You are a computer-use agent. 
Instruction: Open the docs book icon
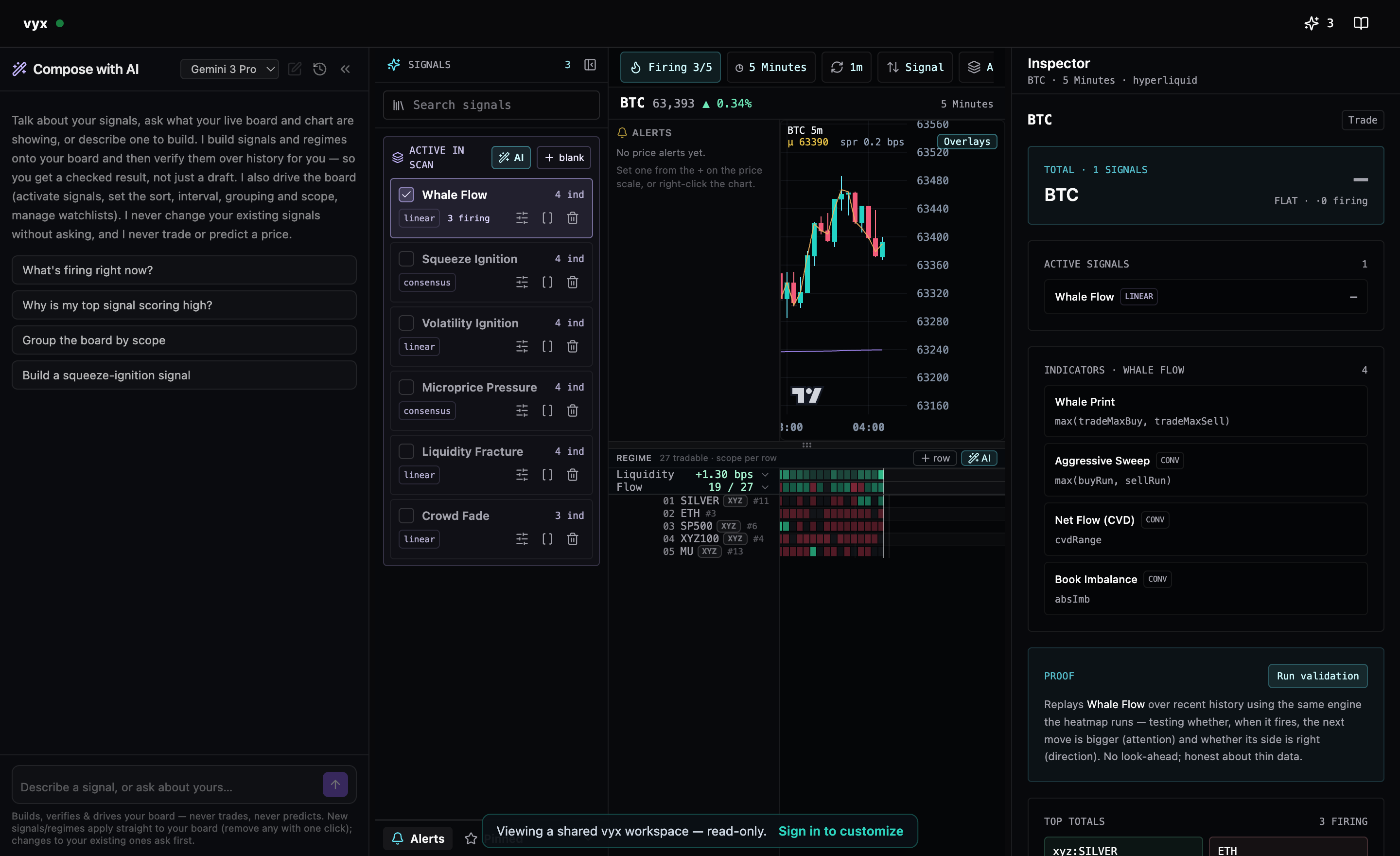point(1360,23)
